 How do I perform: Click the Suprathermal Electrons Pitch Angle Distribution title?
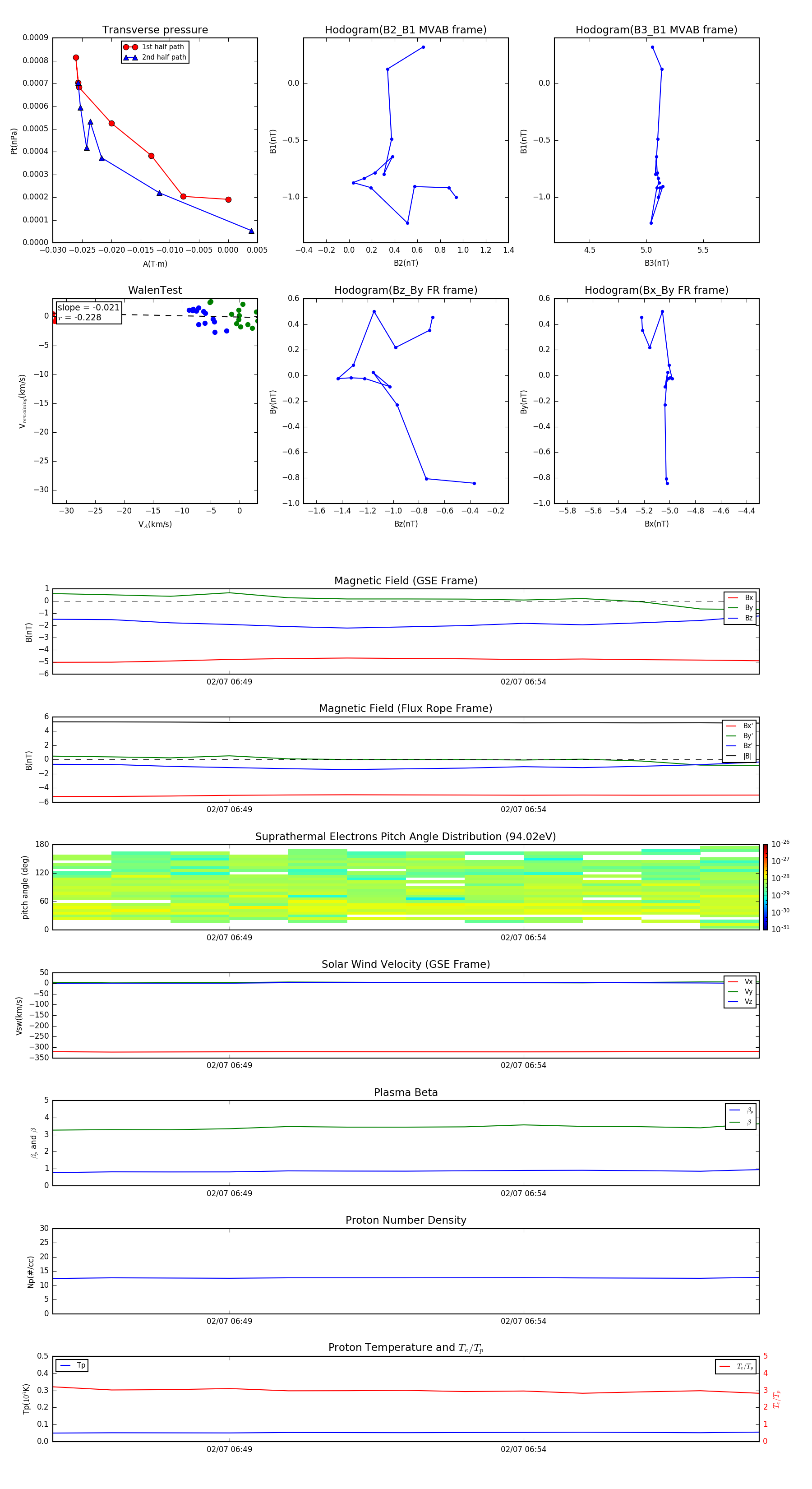pos(406,837)
